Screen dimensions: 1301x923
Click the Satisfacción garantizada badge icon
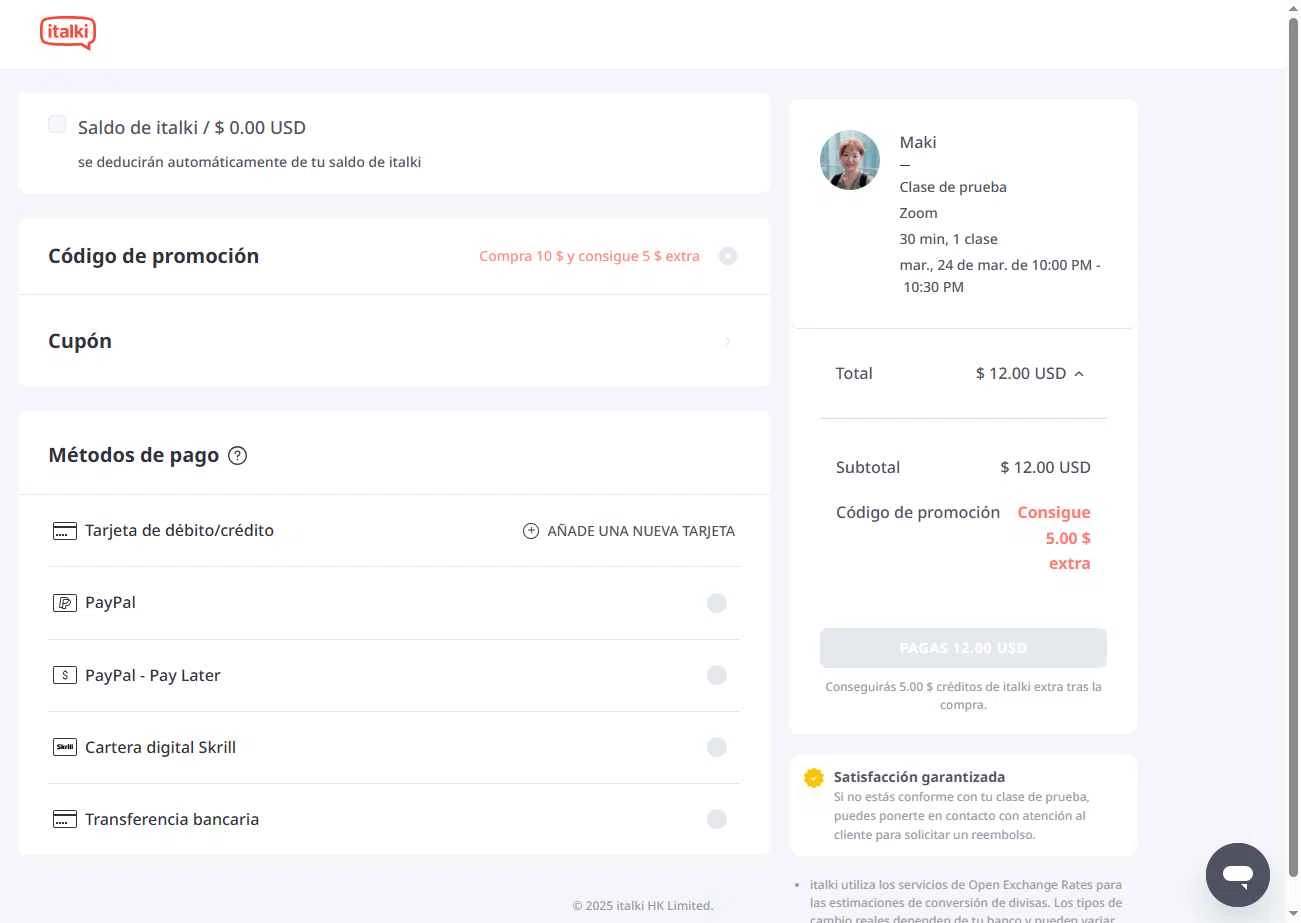[814, 778]
